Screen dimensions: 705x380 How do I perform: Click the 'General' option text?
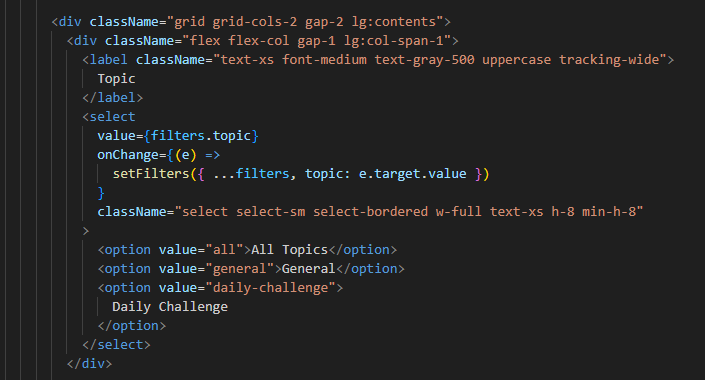click(308, 269)
